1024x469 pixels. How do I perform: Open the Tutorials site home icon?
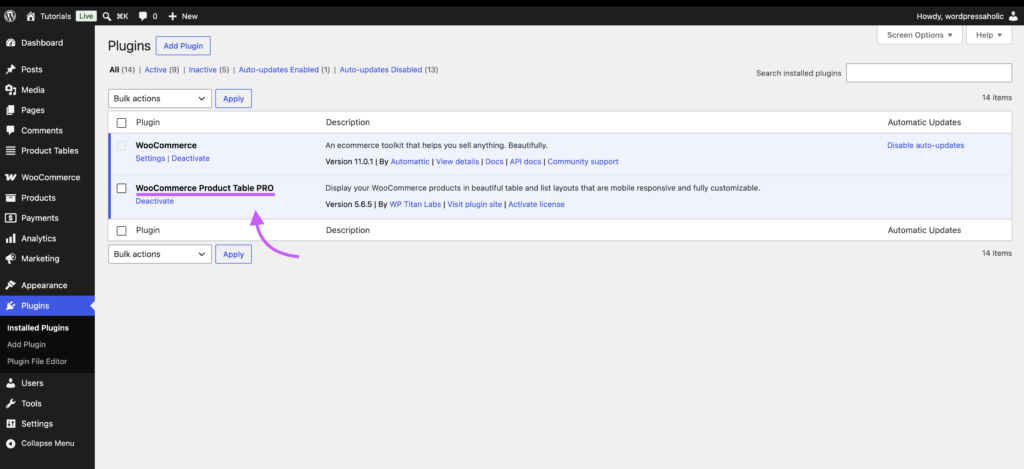30,16
